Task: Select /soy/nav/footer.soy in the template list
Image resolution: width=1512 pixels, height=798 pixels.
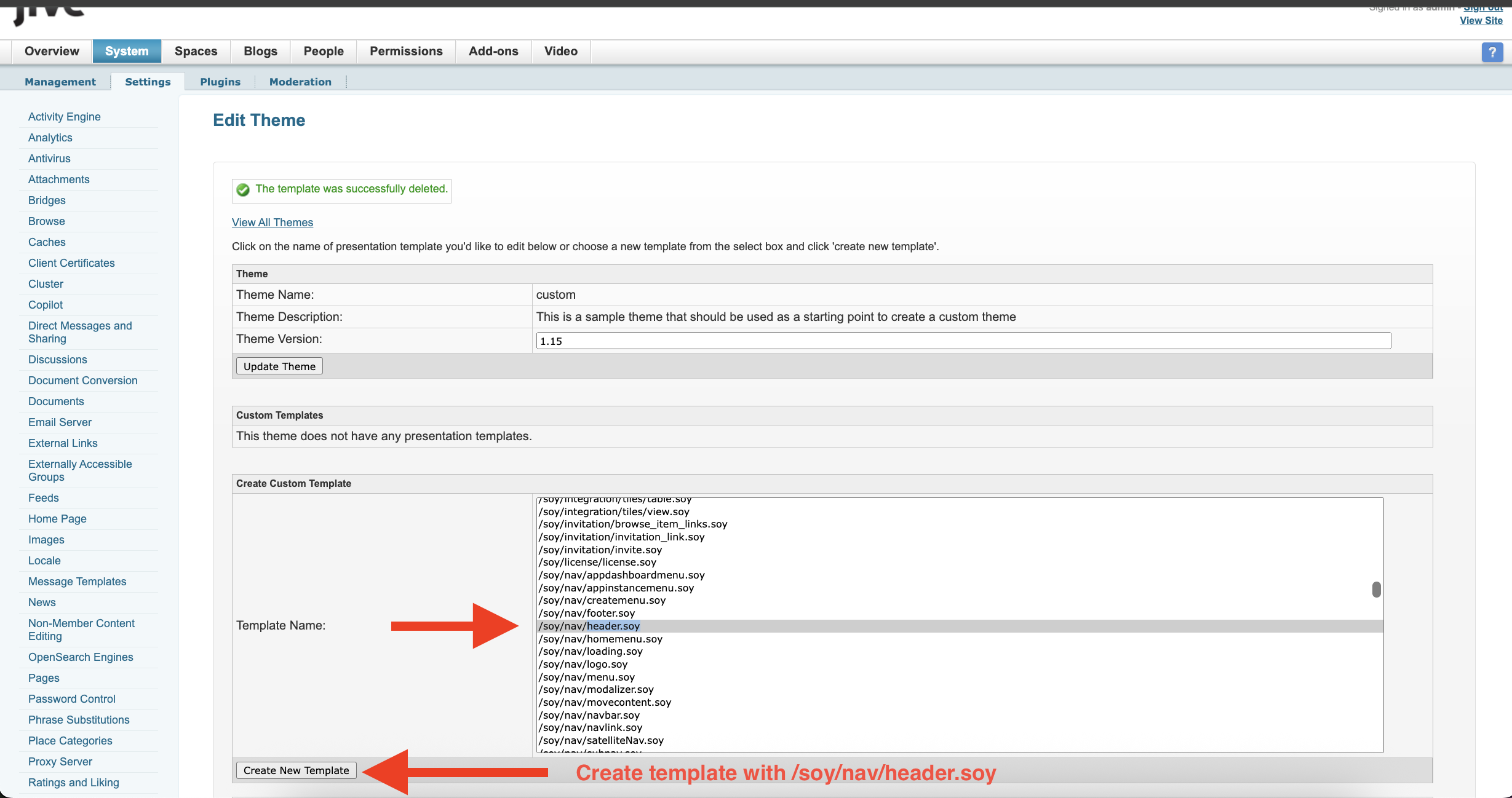Action: click(x=587, y=613)
